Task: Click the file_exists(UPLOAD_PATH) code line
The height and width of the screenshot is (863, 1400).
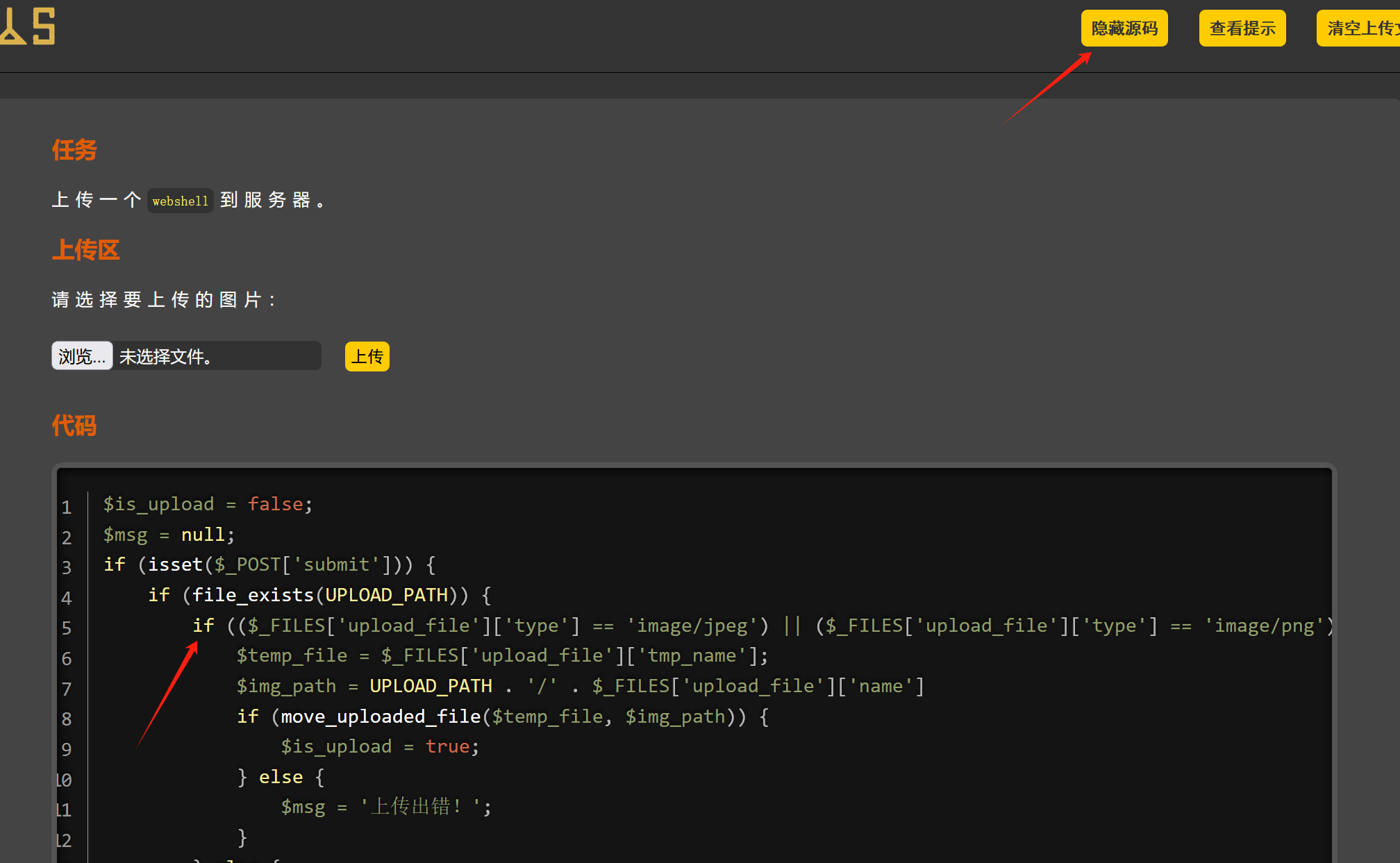Action: coord(319,595)
